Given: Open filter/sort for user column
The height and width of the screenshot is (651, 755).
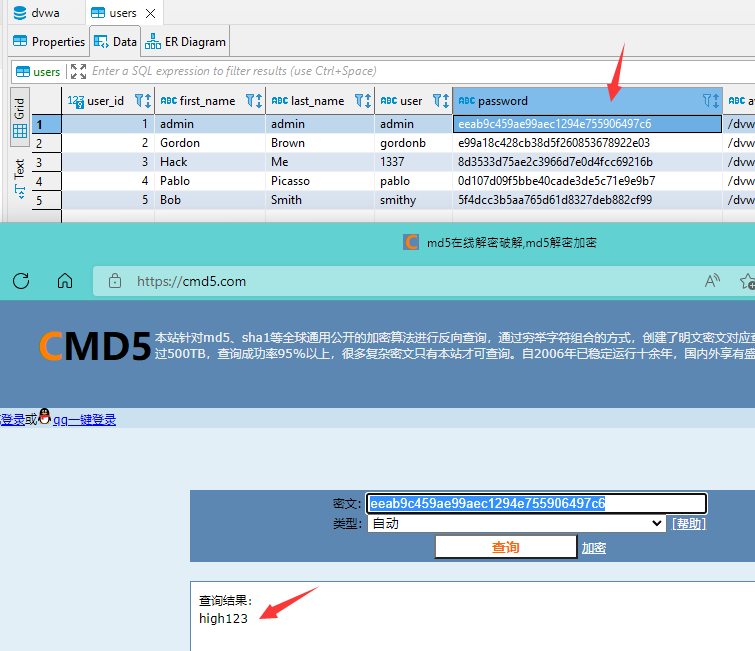Looking at the screenshot, I should coord(441,101).
